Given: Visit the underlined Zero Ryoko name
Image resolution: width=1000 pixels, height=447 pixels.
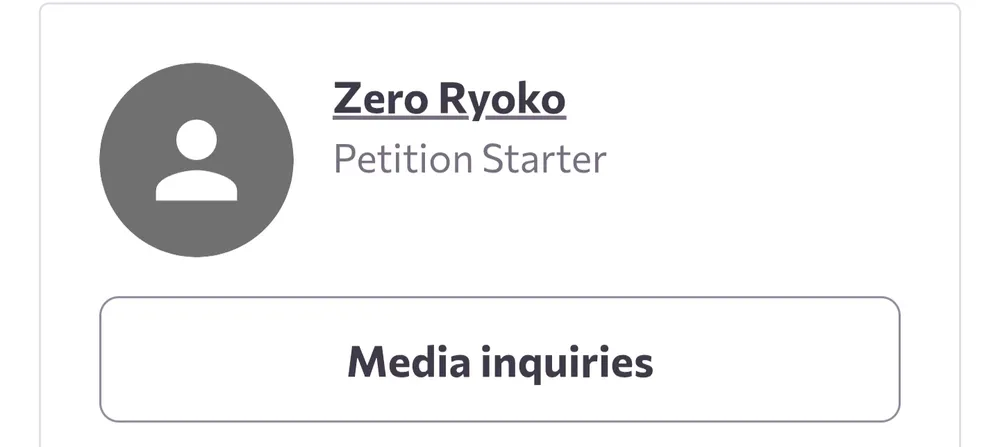Looking at the screenshot, I should pyautogui.click(x=449, y=100).
